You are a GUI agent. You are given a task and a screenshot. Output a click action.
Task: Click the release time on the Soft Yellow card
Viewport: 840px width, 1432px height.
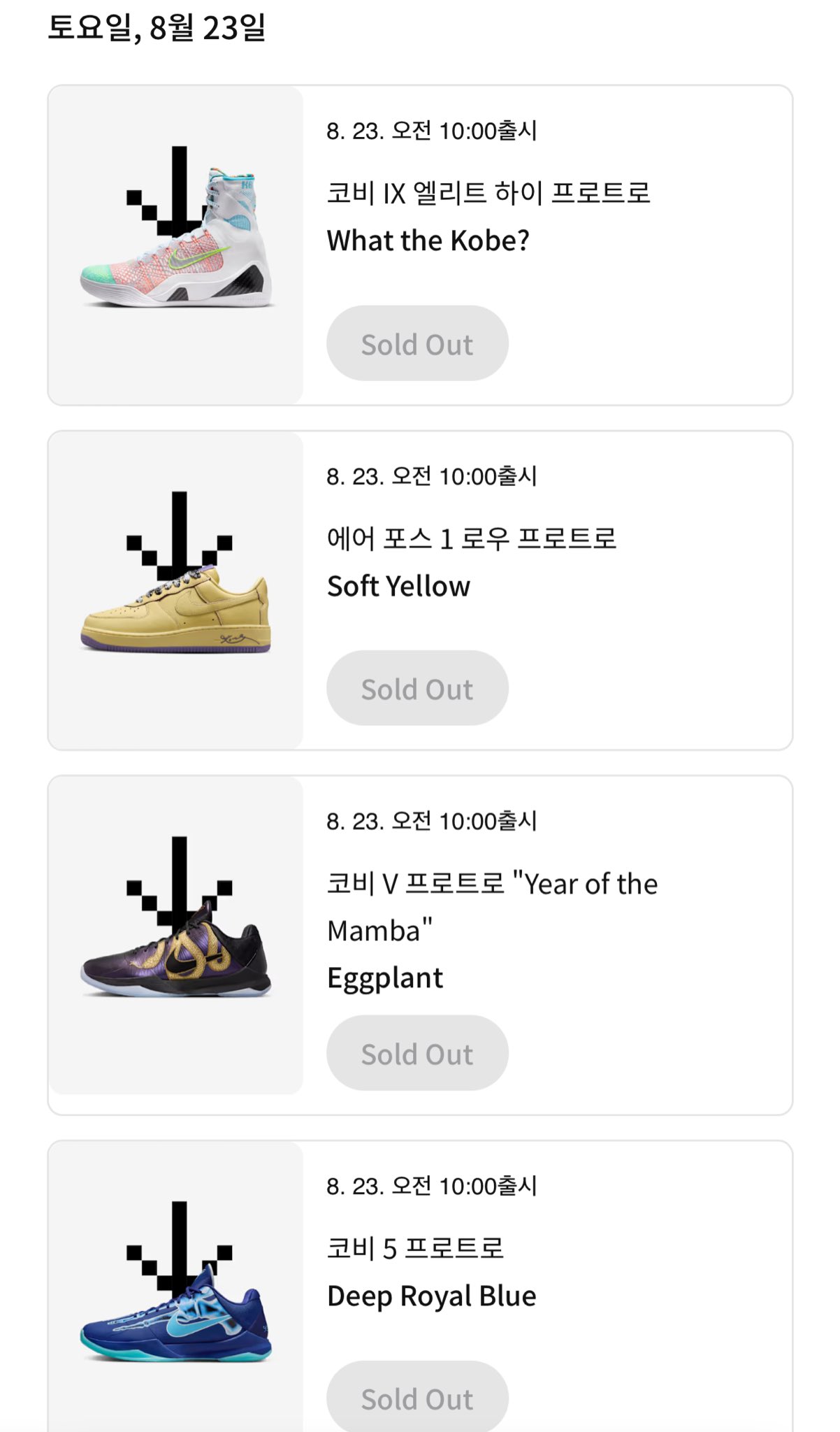pos(432,476)
